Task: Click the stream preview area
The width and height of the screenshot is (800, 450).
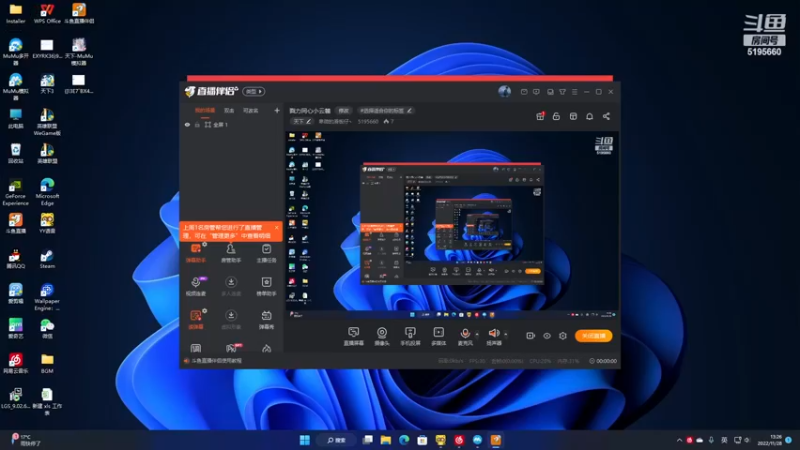Action: [452, 224]
